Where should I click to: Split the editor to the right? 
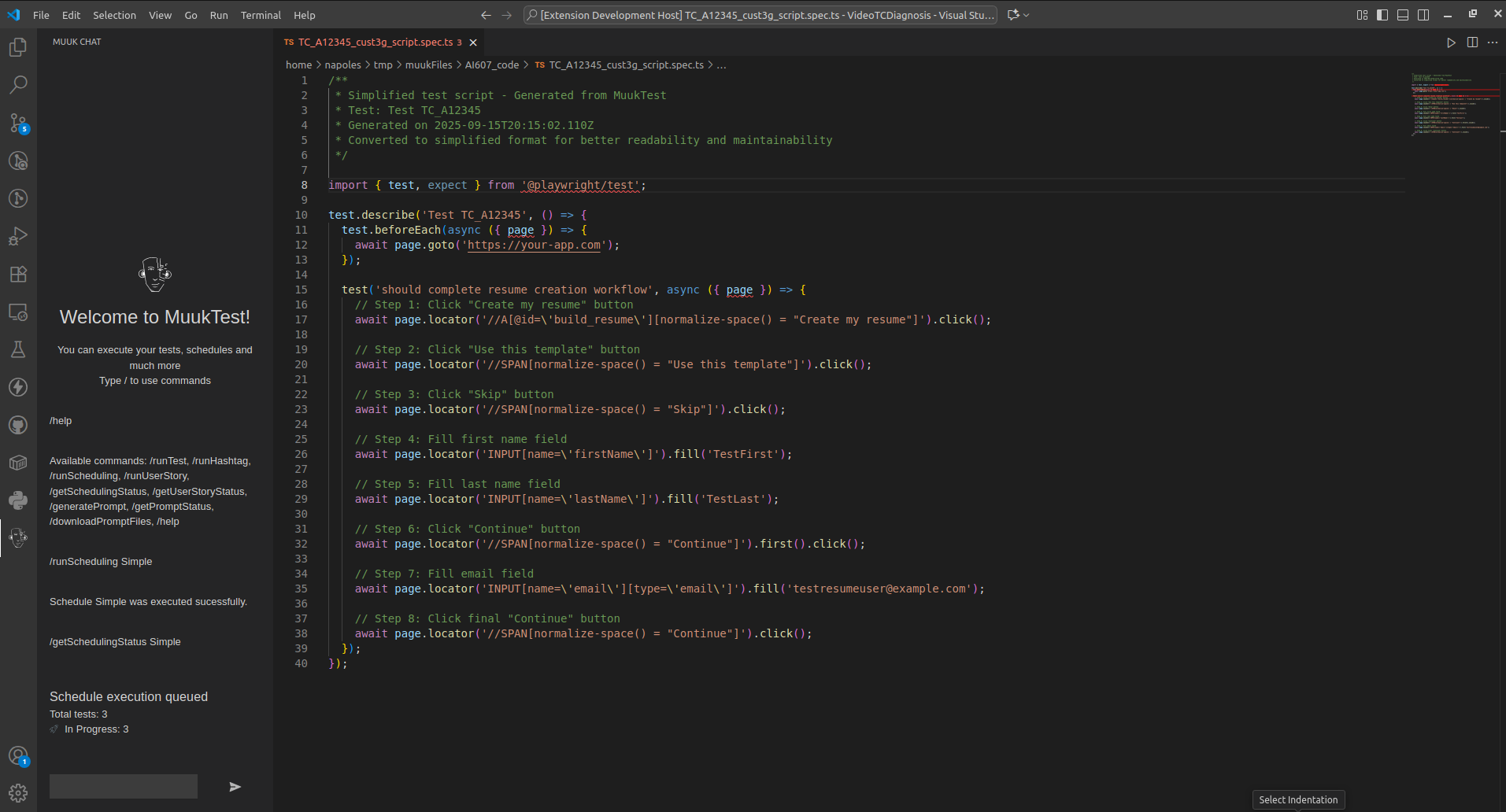click(x=1472, y=42)
